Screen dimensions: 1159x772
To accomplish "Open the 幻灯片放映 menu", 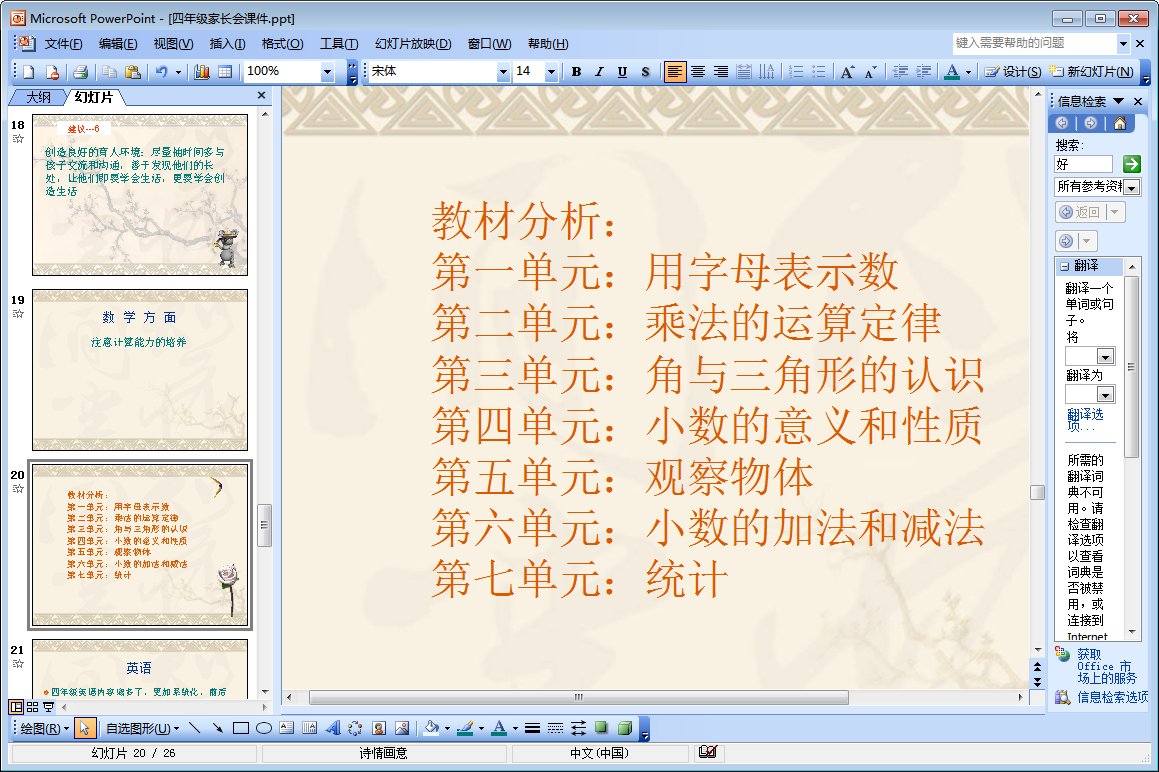I will pos(413,44).
